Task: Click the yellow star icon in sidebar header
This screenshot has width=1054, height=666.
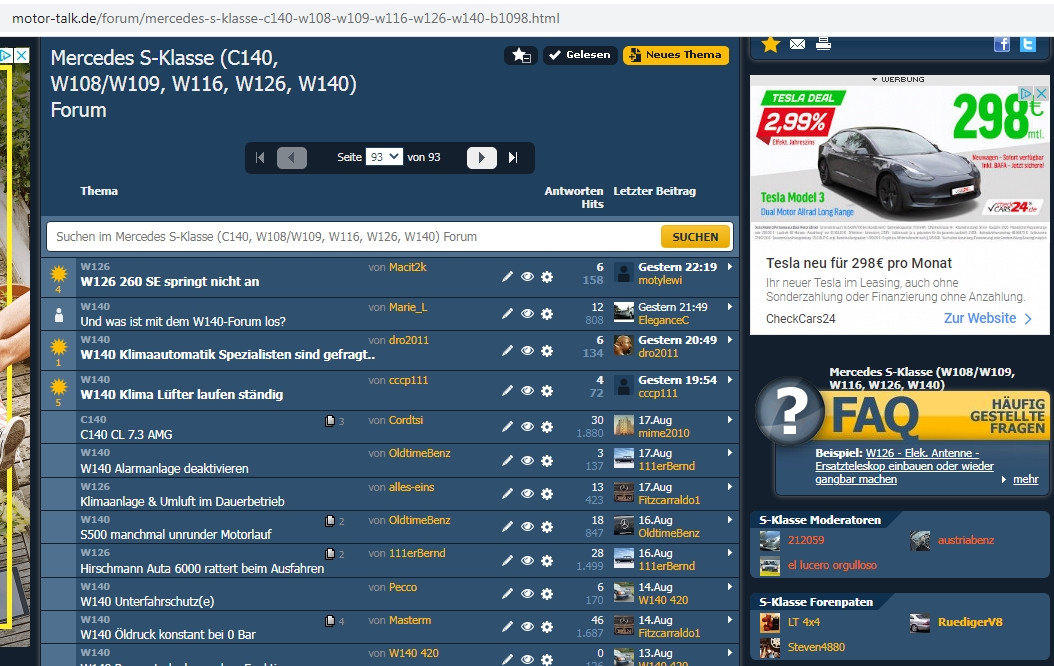Action: [x=770, y=44]
